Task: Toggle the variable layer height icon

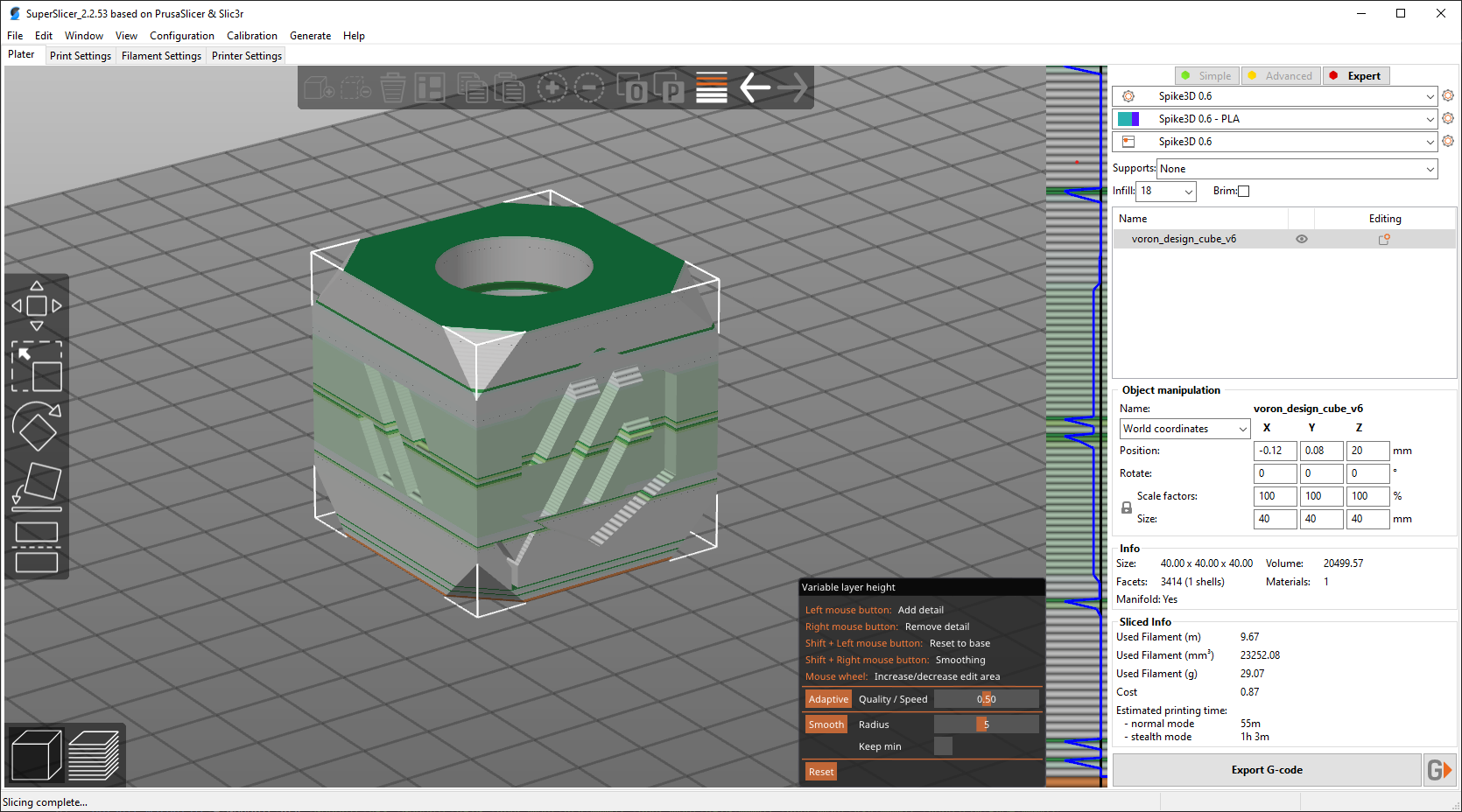Action: point(712,87)
